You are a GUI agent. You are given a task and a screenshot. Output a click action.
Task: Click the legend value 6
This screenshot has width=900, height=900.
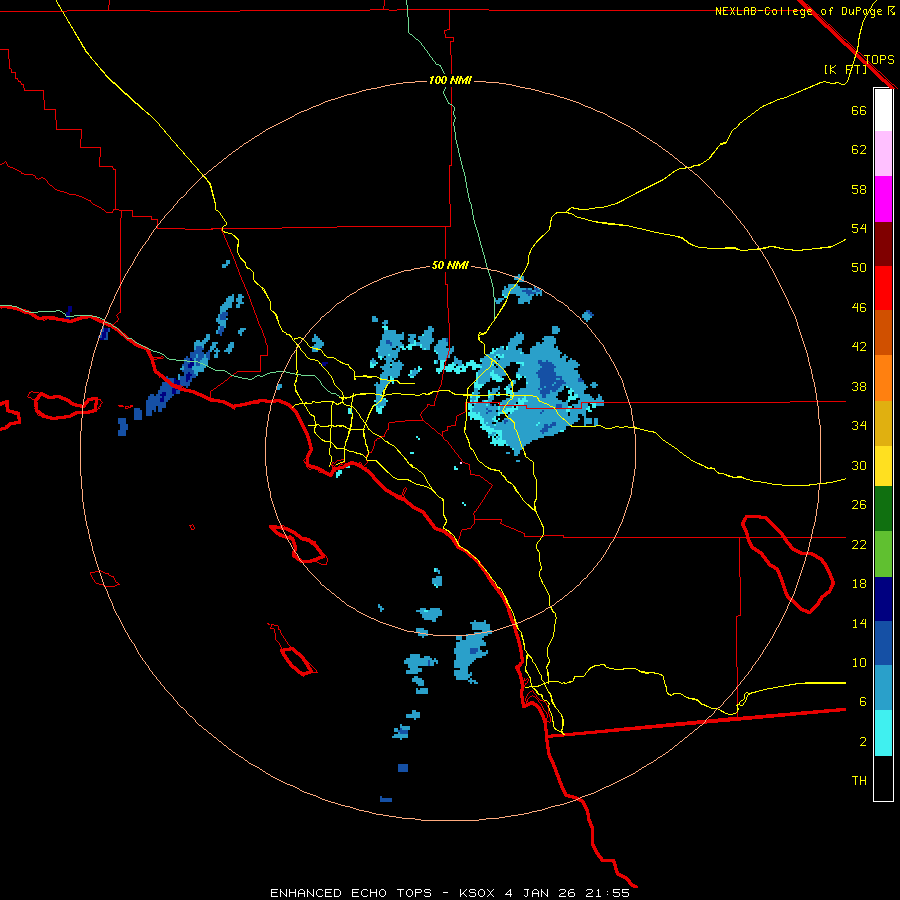(862, 702)
